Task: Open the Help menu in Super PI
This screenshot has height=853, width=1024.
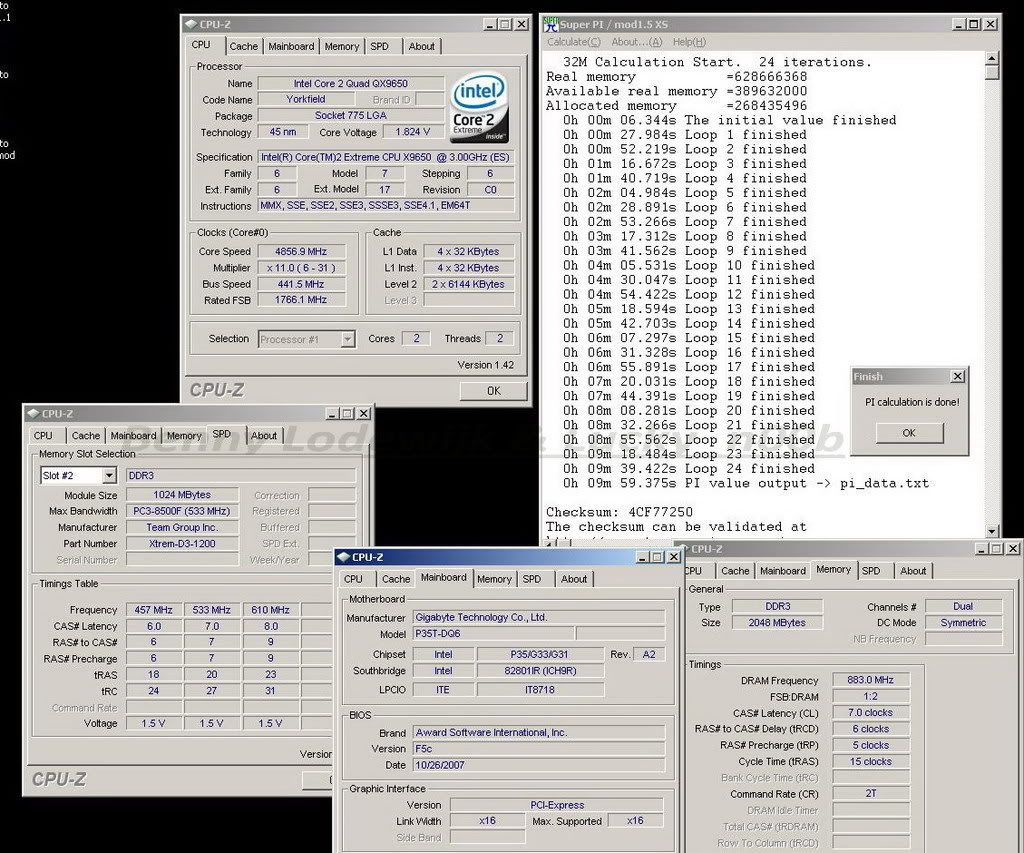Action: [x=689, y=42]
